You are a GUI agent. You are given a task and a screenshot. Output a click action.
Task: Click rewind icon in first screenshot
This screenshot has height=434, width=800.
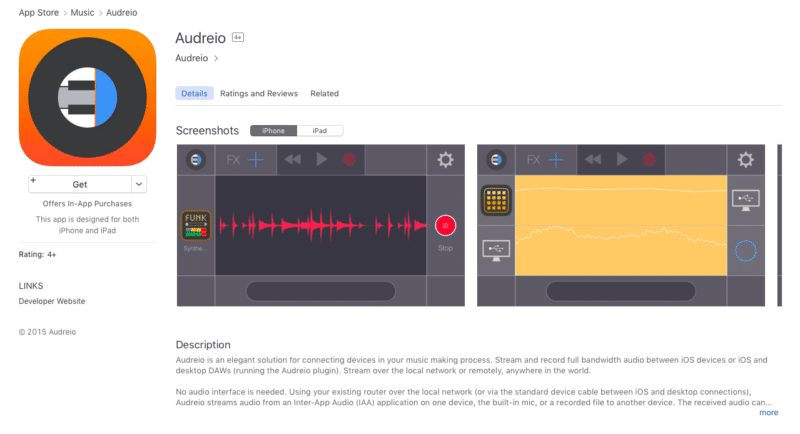(x=292, y=160)
